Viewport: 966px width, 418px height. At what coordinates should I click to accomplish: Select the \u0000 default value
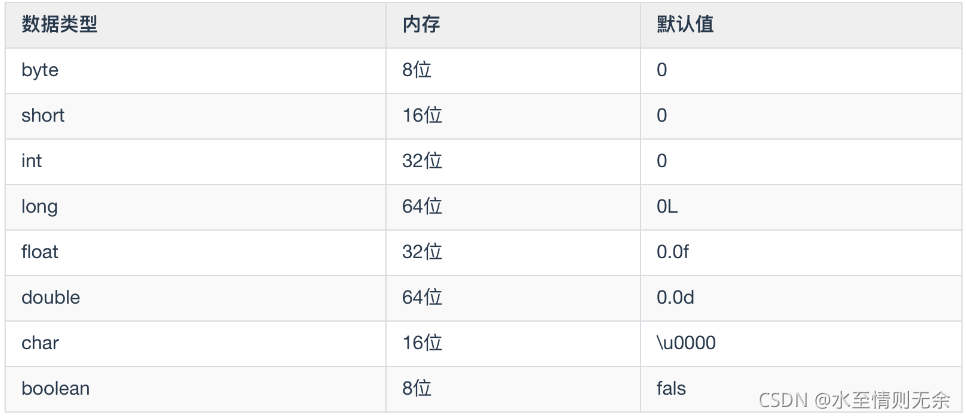(686, 343)
